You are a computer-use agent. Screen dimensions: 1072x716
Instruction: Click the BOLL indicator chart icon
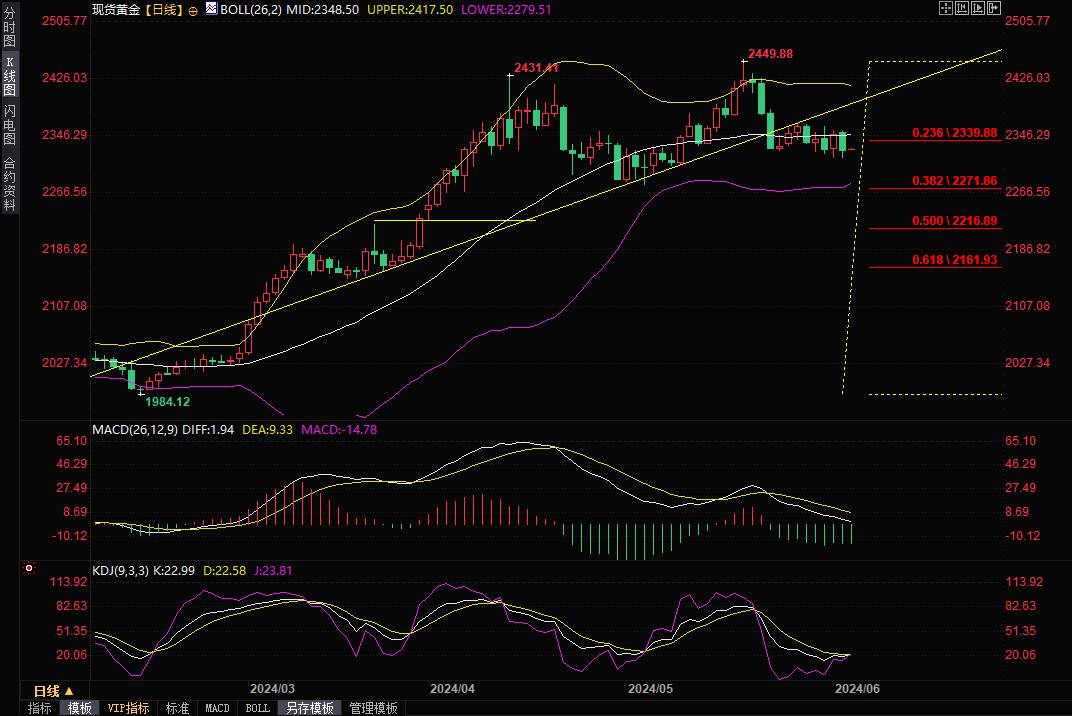point(210,9)
